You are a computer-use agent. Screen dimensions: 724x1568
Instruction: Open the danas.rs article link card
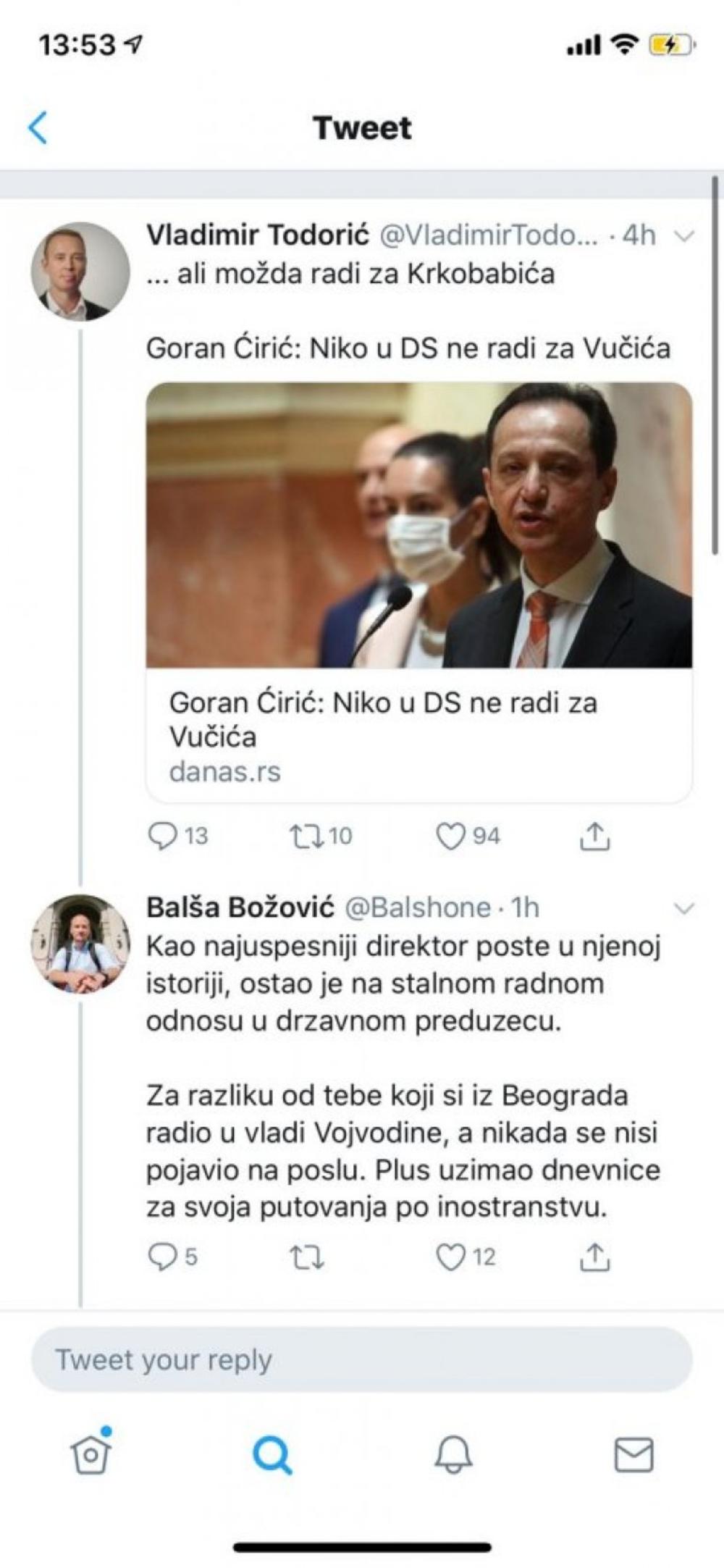[418, 735]
